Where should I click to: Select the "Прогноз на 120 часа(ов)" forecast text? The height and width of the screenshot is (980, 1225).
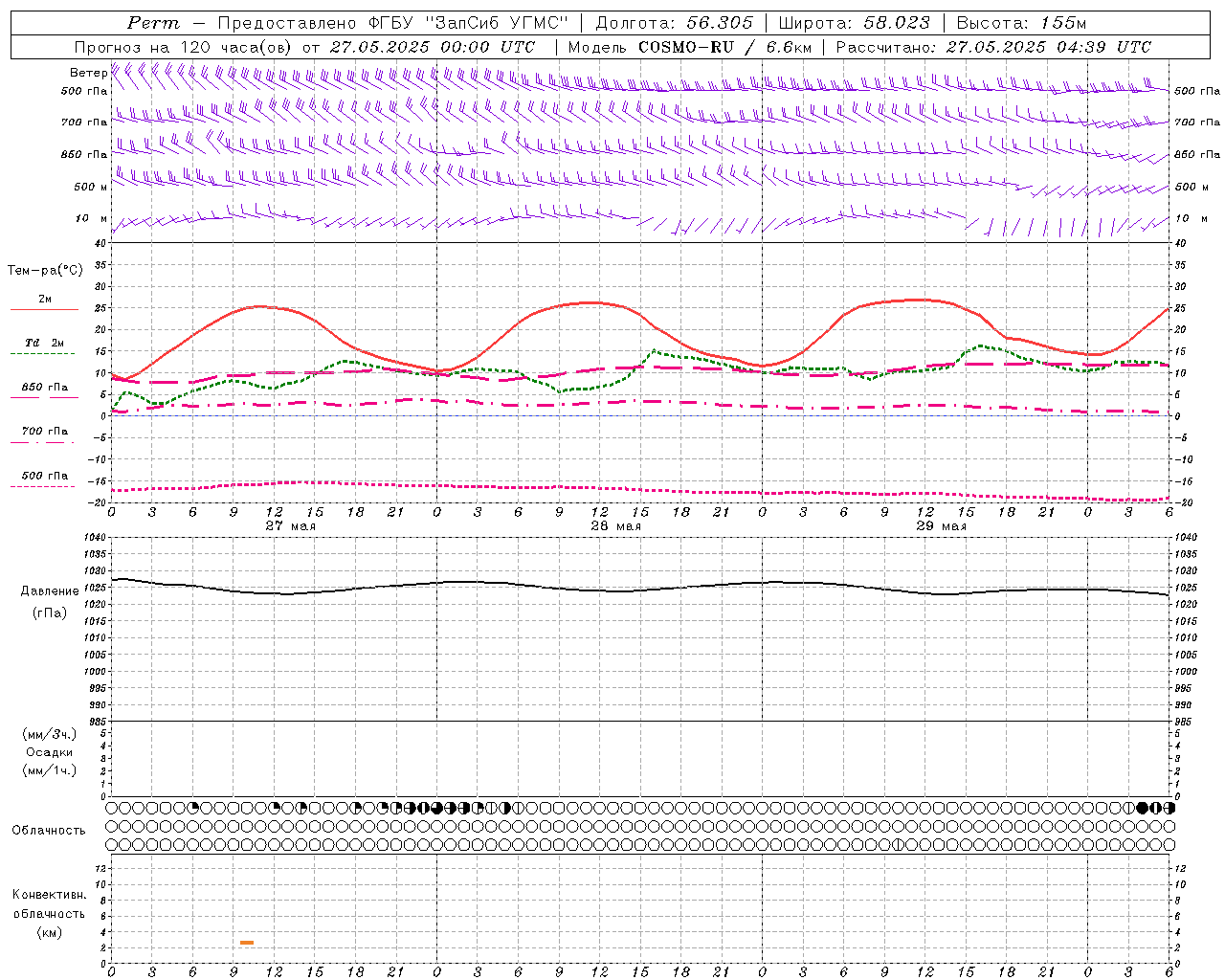coord(185,47)
